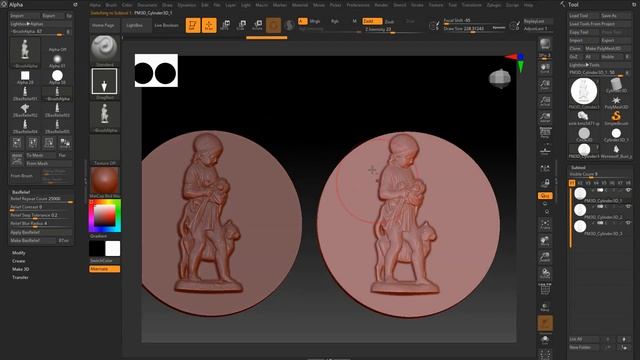The width and height of the screenshot is (640, 360).
Task: Toggle the Rgb channel button
Action: [x=335, y=21]
